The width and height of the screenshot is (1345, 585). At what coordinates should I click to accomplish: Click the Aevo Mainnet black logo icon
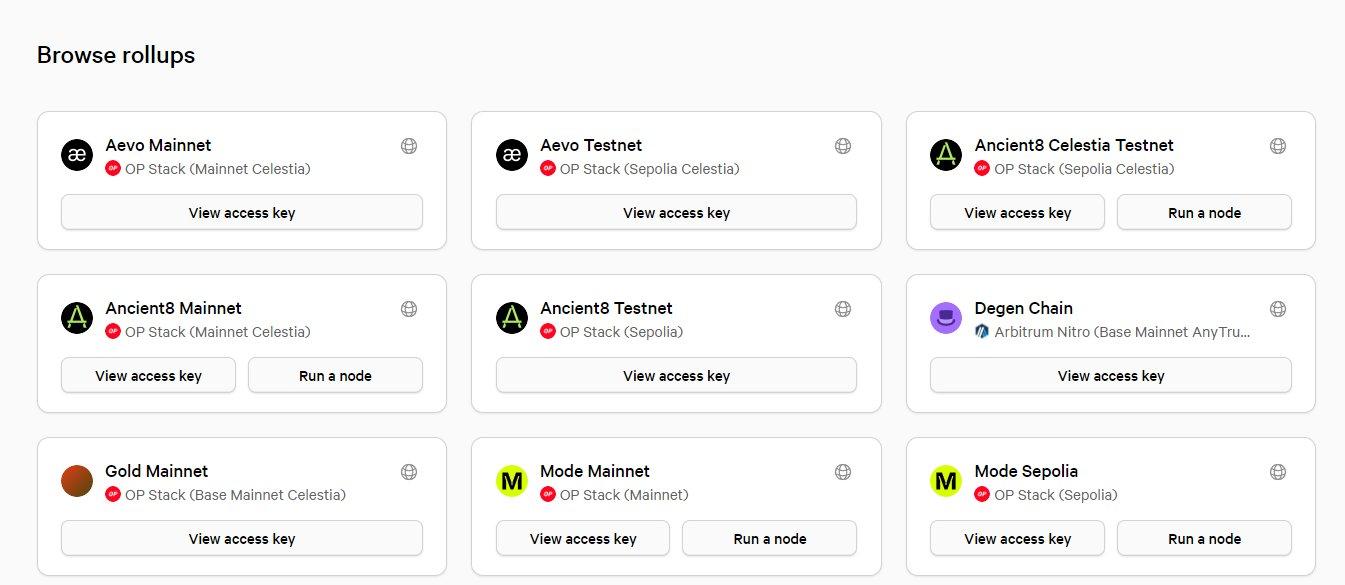pyautogui.click(x=77, y=156)
